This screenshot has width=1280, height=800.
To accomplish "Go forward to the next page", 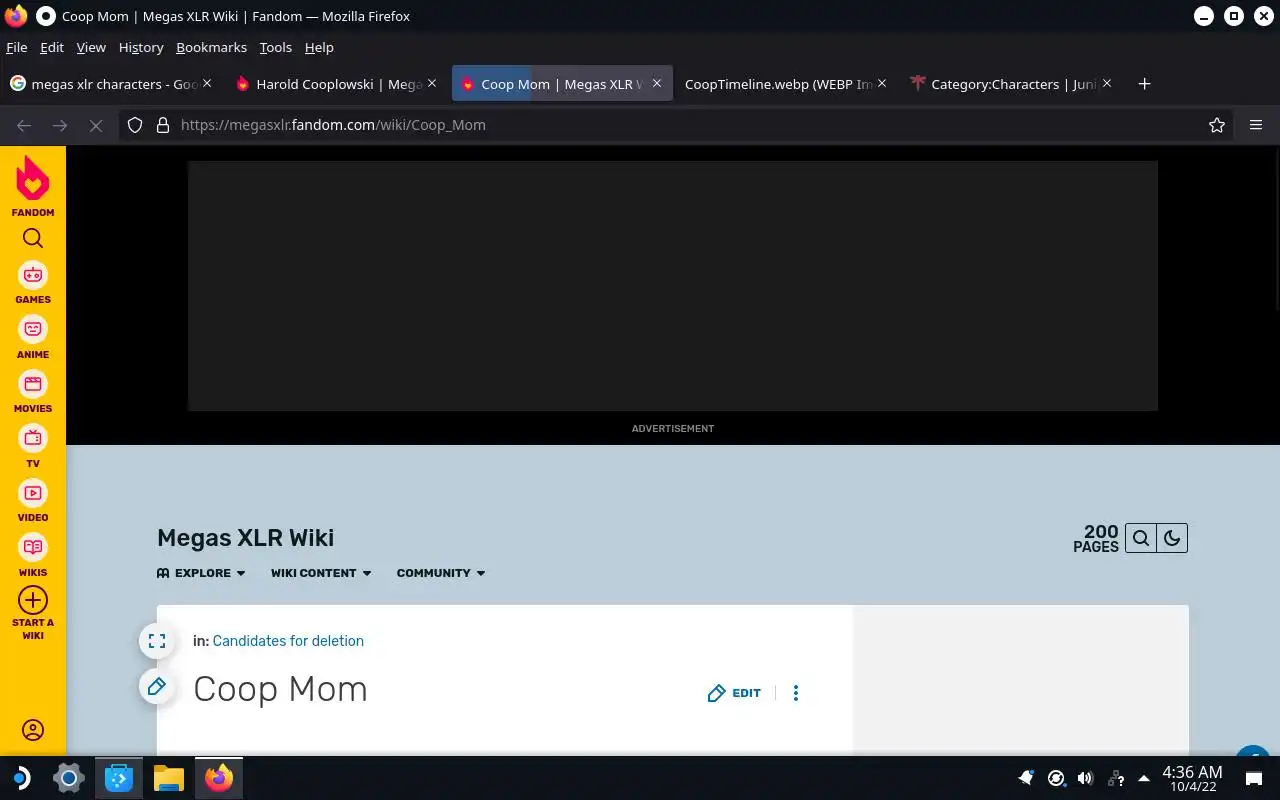I will (x=60, y=125).
